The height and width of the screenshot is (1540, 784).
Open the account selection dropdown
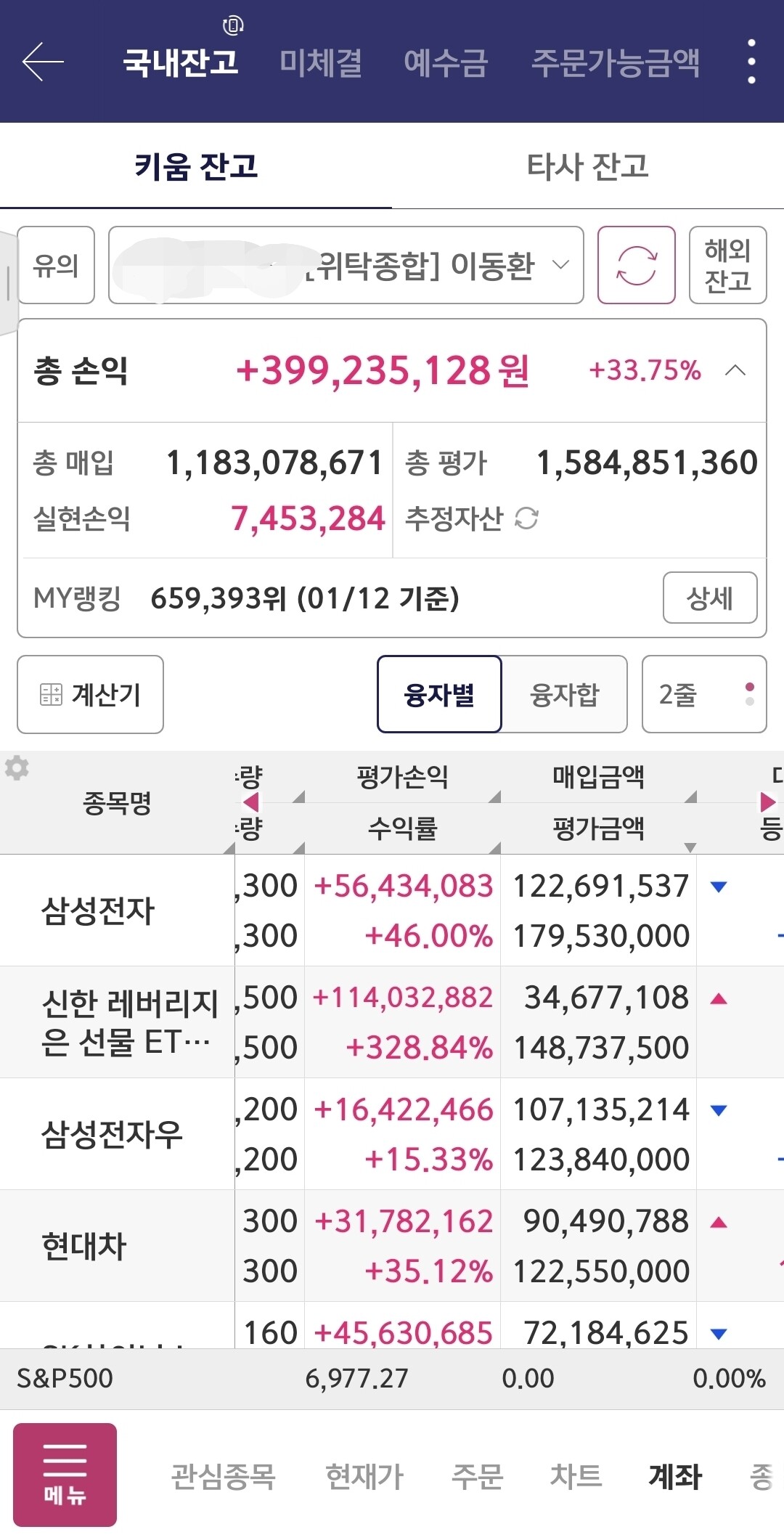coord(346,265)
